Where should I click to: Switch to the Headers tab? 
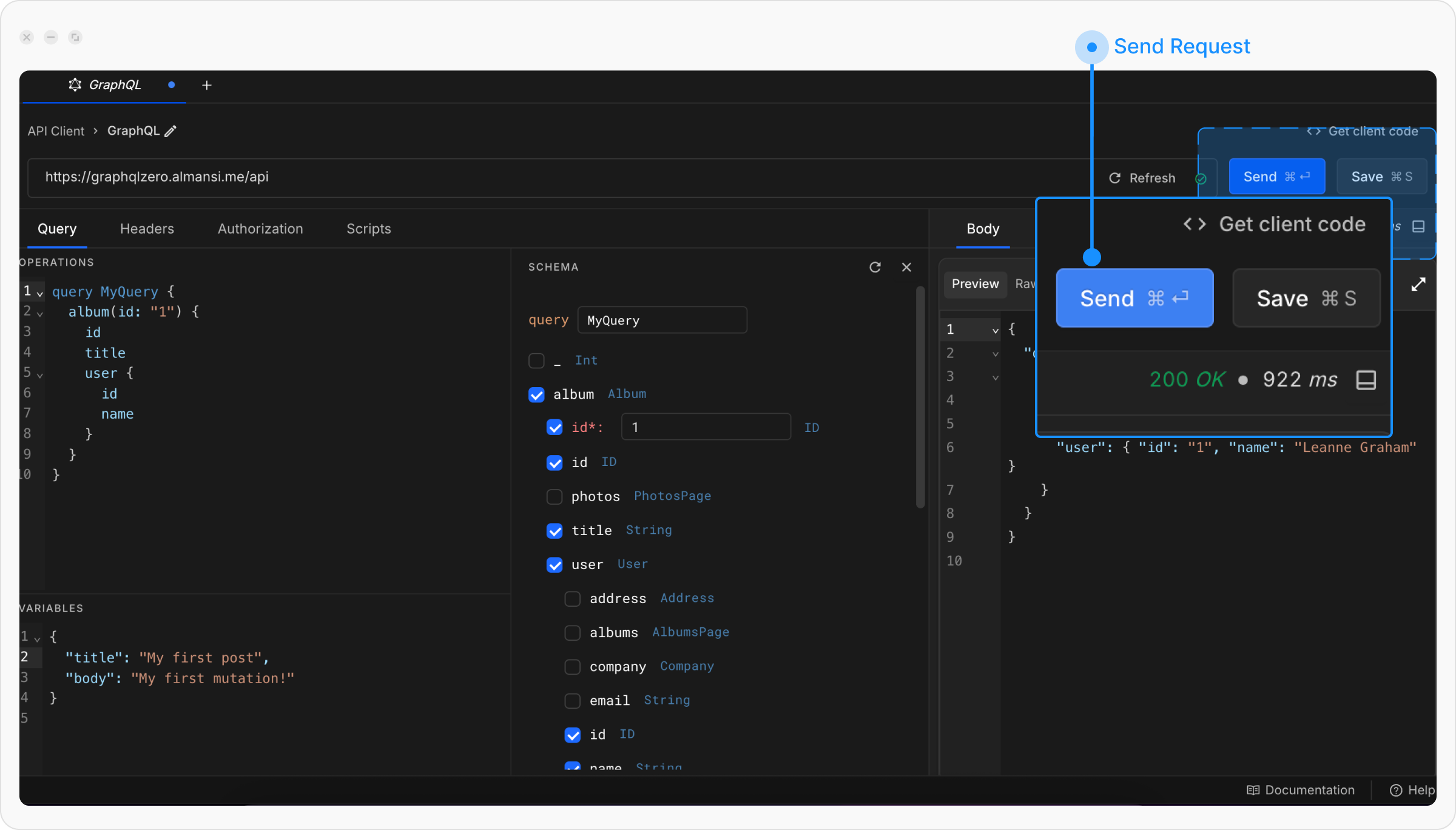(x=147, y=229)
